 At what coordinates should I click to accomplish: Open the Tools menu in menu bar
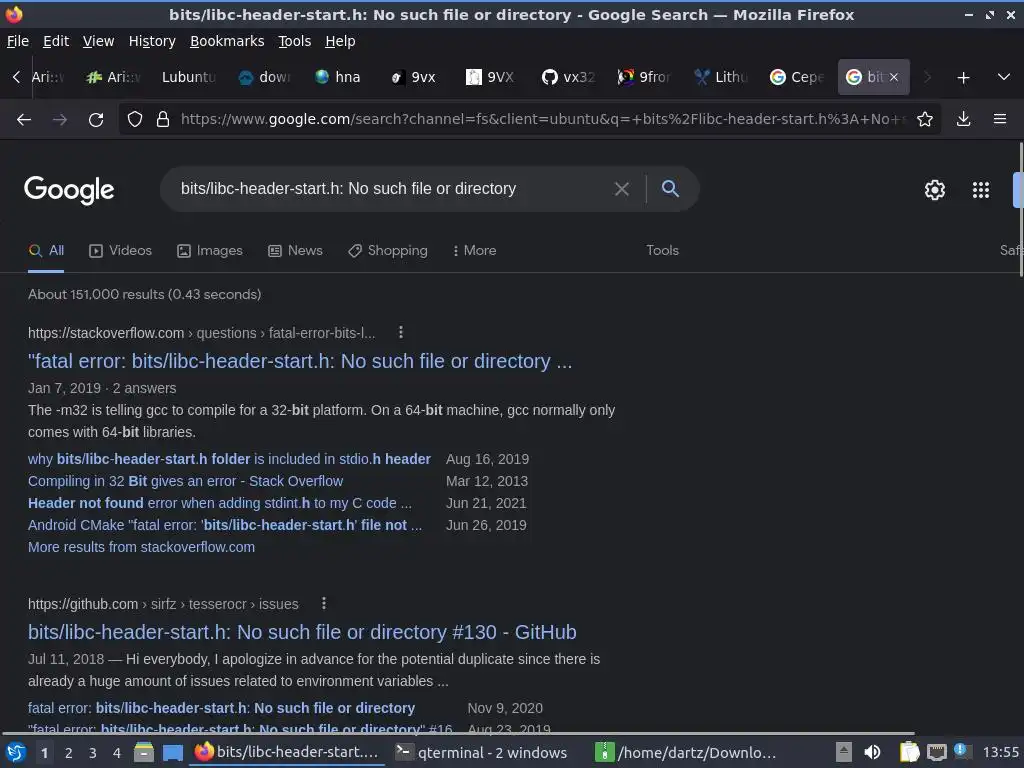pos(295,41)
